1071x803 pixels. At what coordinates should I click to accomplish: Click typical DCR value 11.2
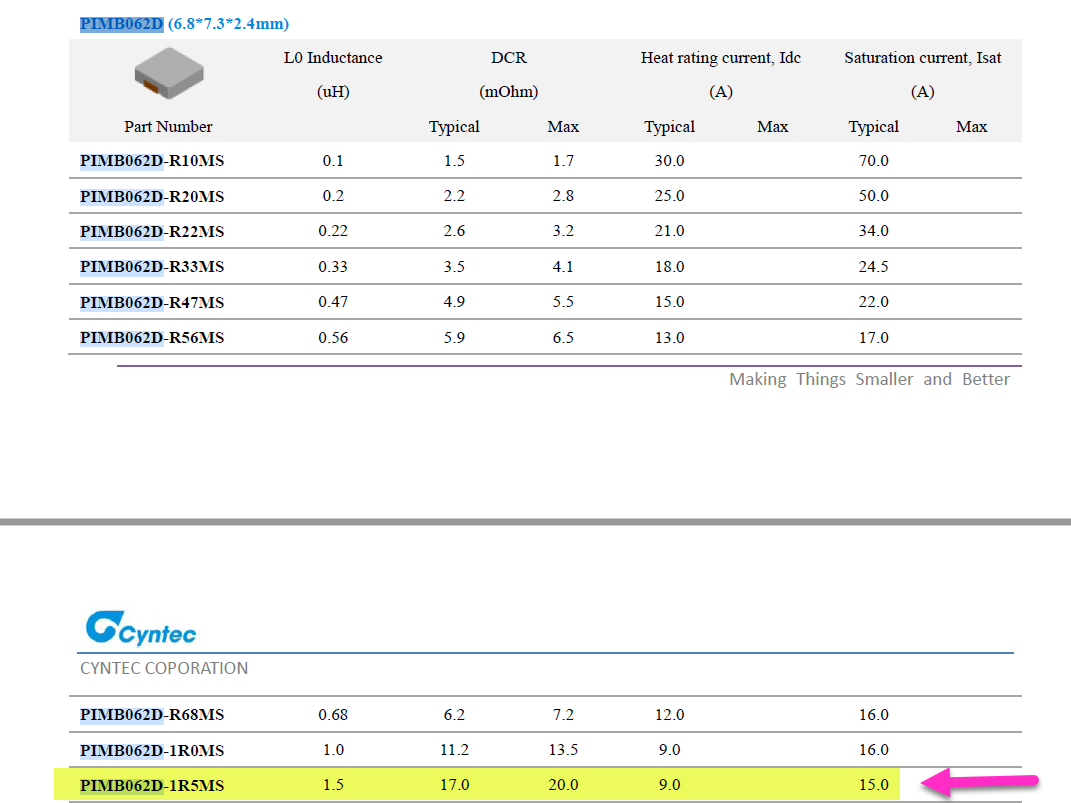(454, 750)
